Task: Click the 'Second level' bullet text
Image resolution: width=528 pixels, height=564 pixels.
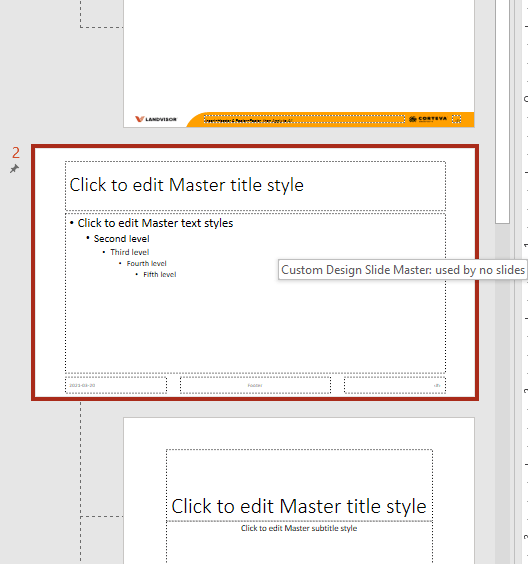Action: [122, 239]
